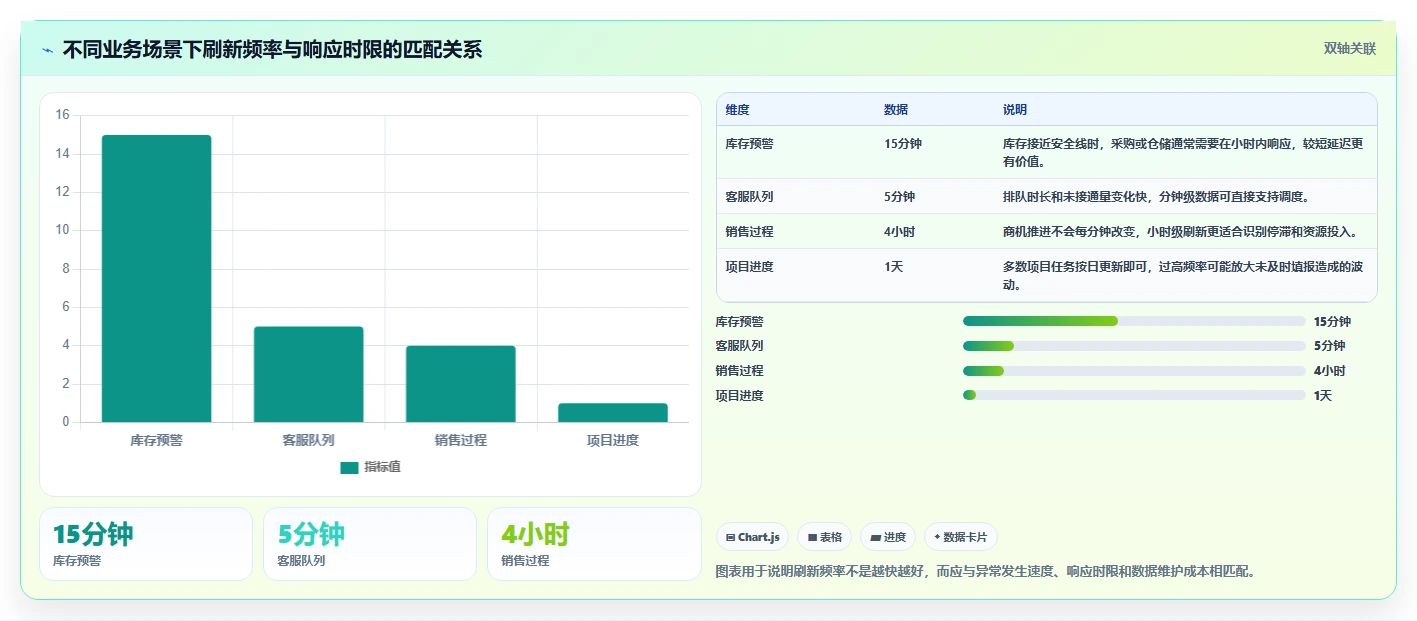Click the short 项目进度 bar in chart
The width and height of the screenshot is (1417, 621).
pos(612,412)
